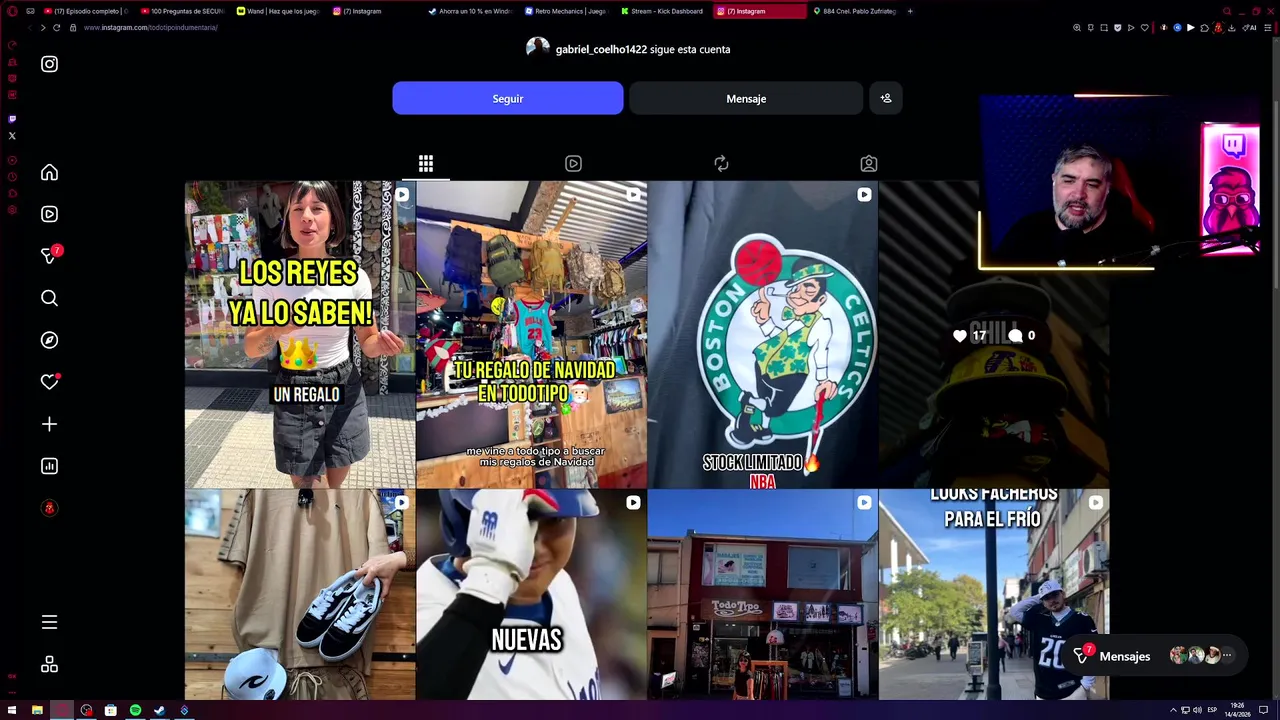Switch to '100 Preguntas de SECUN' tab

click(181, 11)
